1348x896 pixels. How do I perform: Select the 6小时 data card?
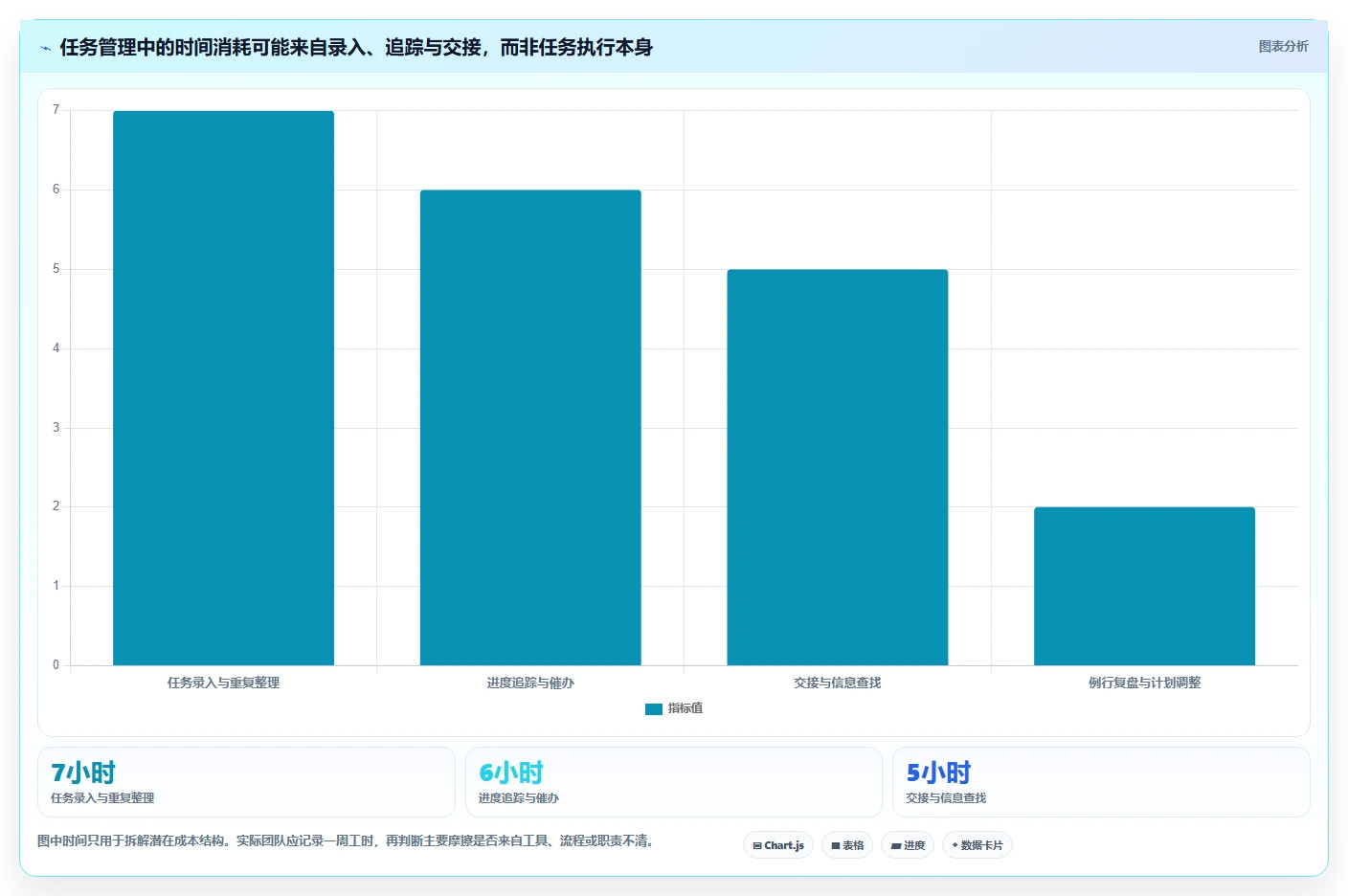coord(674,782)
